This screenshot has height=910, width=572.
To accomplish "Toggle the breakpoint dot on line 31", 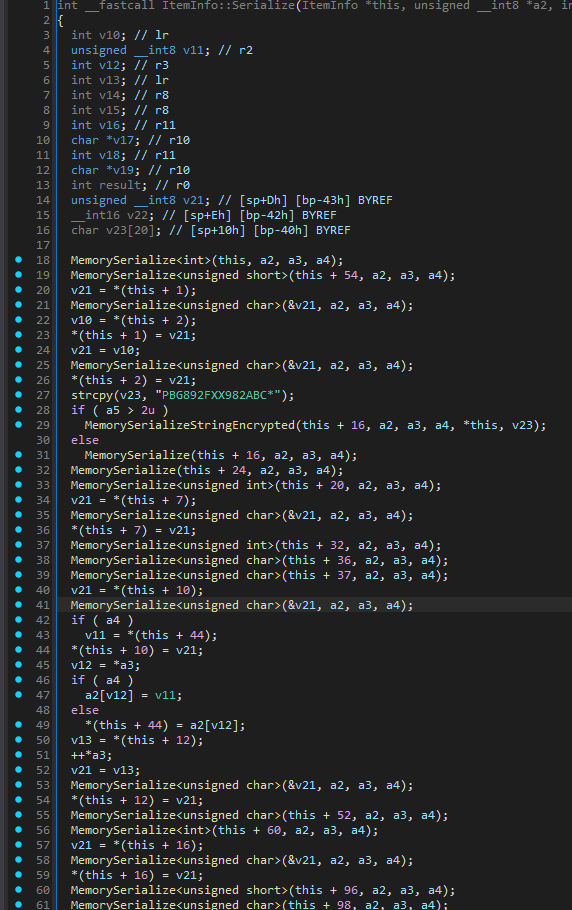I will click(x=19, y=455).
